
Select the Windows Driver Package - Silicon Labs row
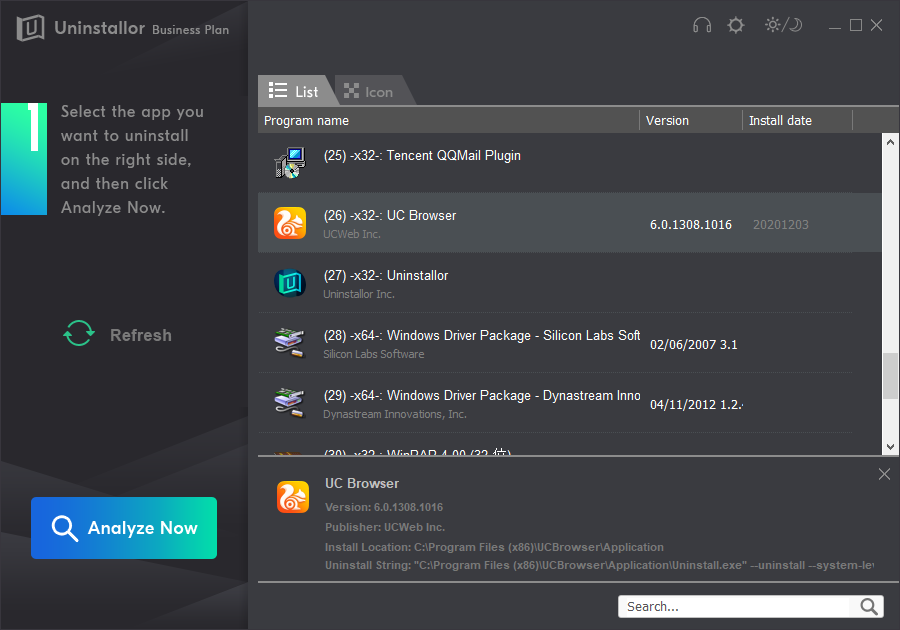coord(555,343)
